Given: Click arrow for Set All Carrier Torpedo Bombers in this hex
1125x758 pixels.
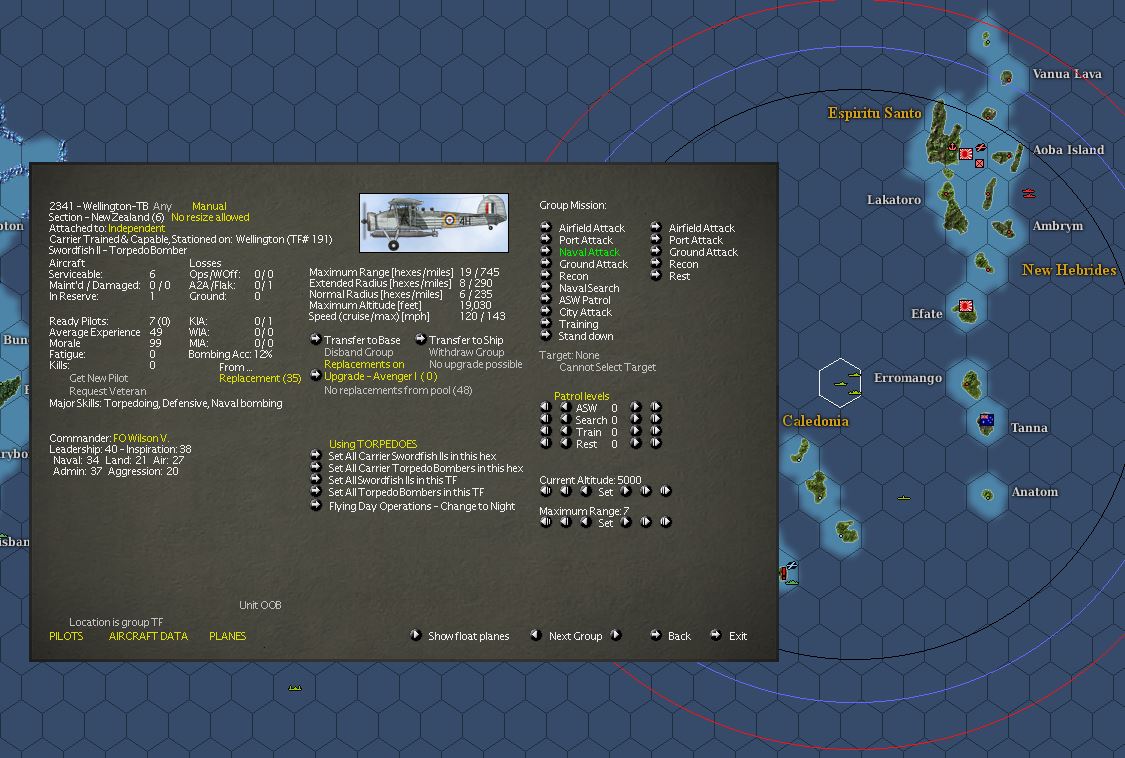Looking at the screenshot, I should [315, 467].
